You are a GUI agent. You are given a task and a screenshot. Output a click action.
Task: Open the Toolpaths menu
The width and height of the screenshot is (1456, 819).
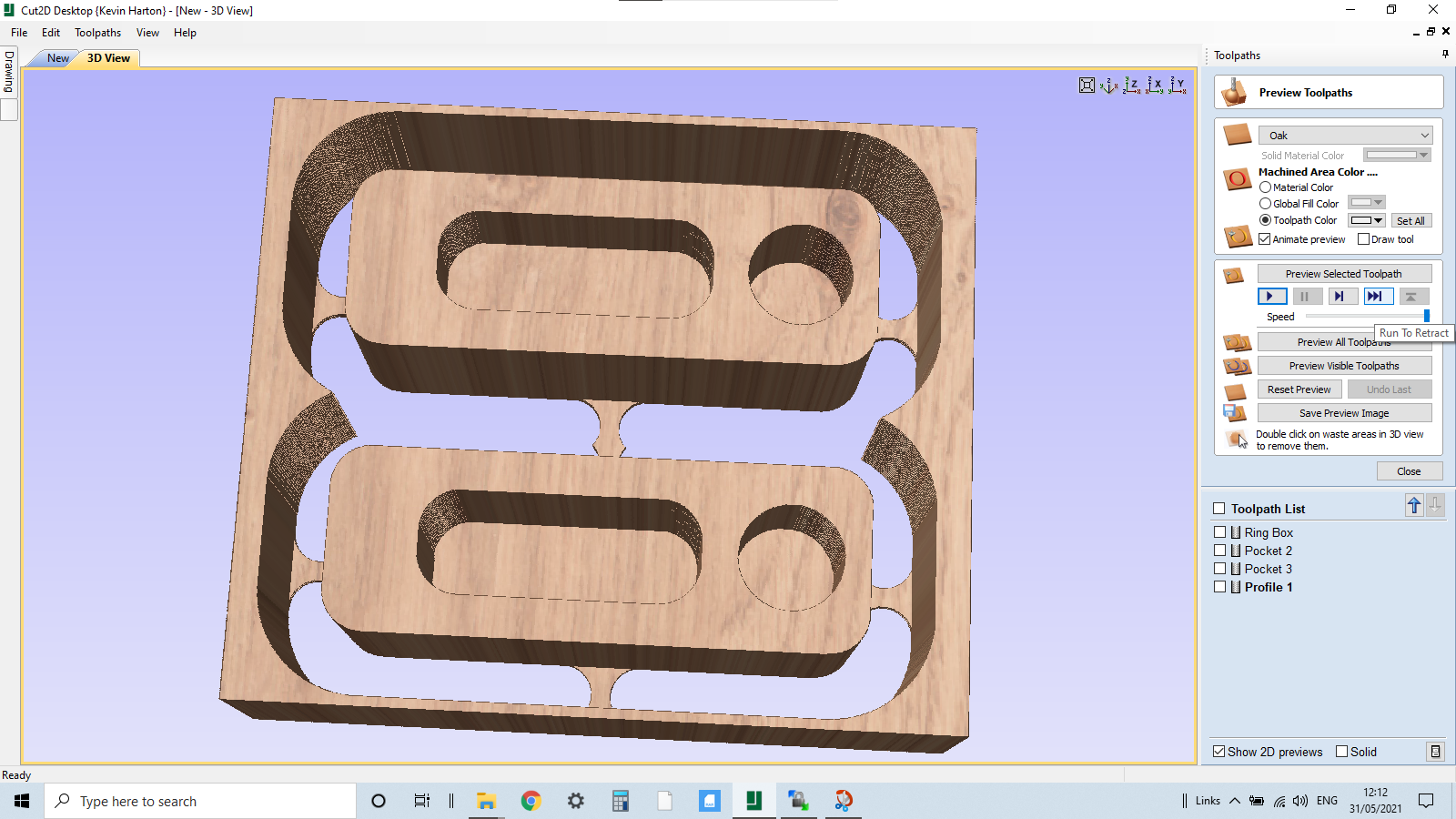click(97, 32)
